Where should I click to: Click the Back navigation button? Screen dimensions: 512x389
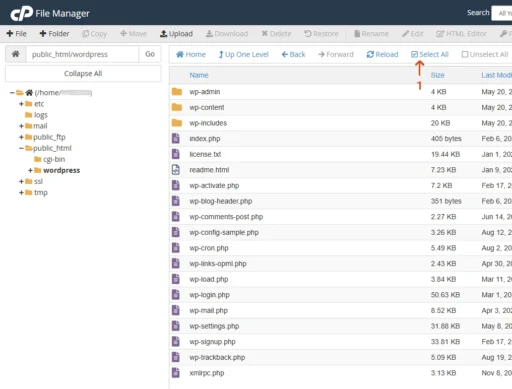pyautogui.click(x=293, y=54)
